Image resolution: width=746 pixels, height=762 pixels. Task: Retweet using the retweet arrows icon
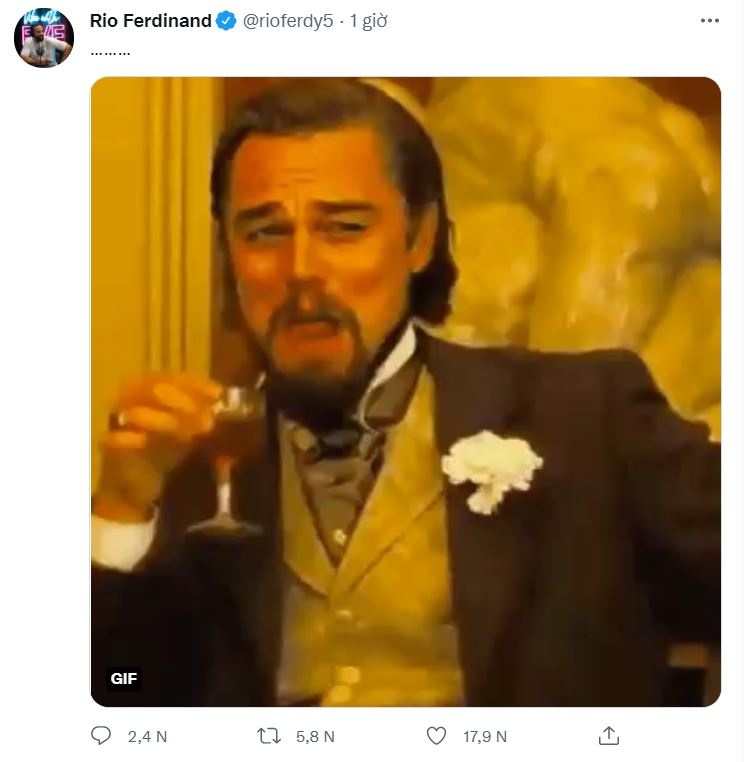pyautogui.click(x=269, y=736)
